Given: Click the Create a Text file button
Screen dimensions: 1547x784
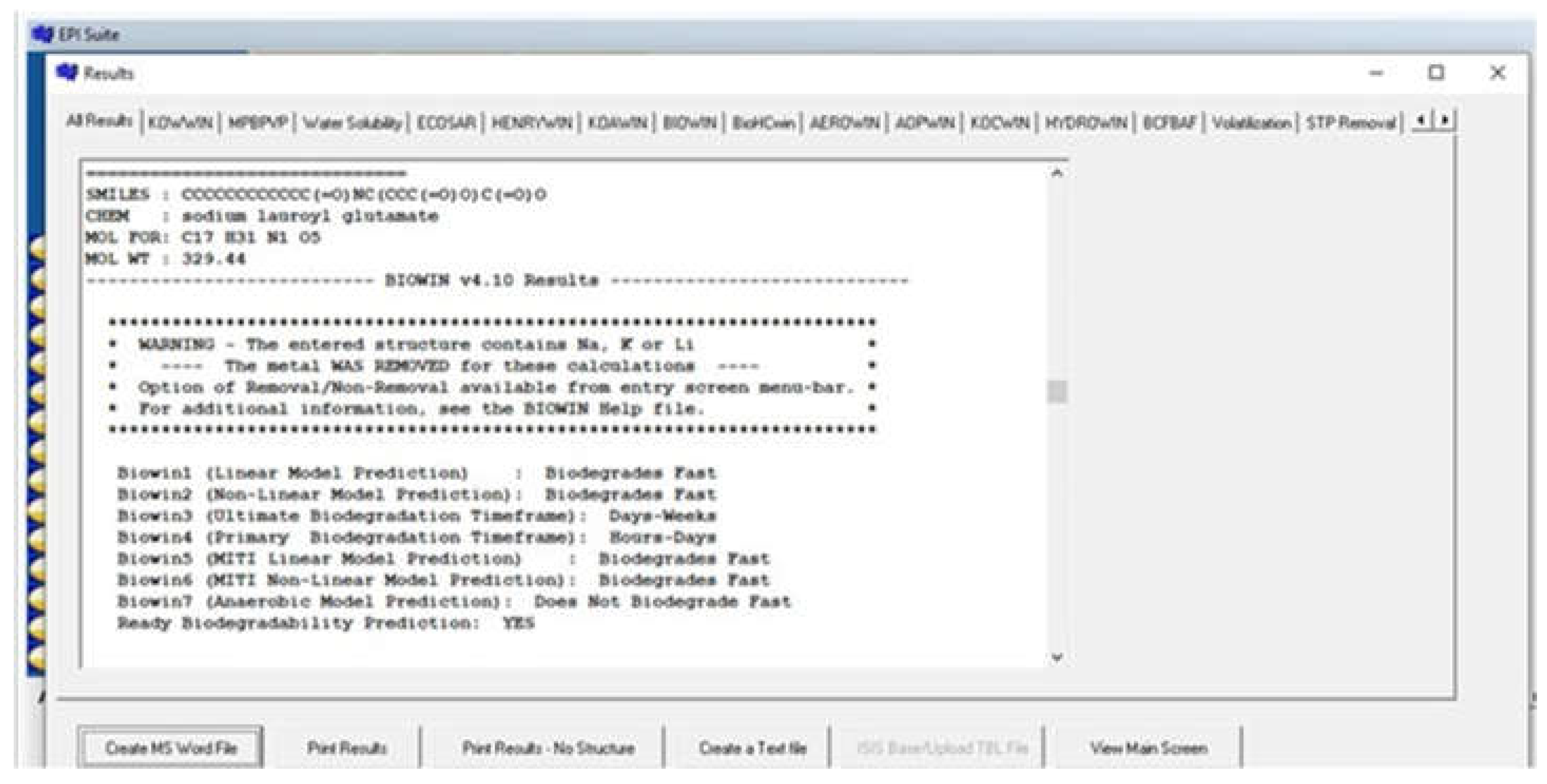Looking at the screenshot, I should pyautogui.click(x=753, y=748).
